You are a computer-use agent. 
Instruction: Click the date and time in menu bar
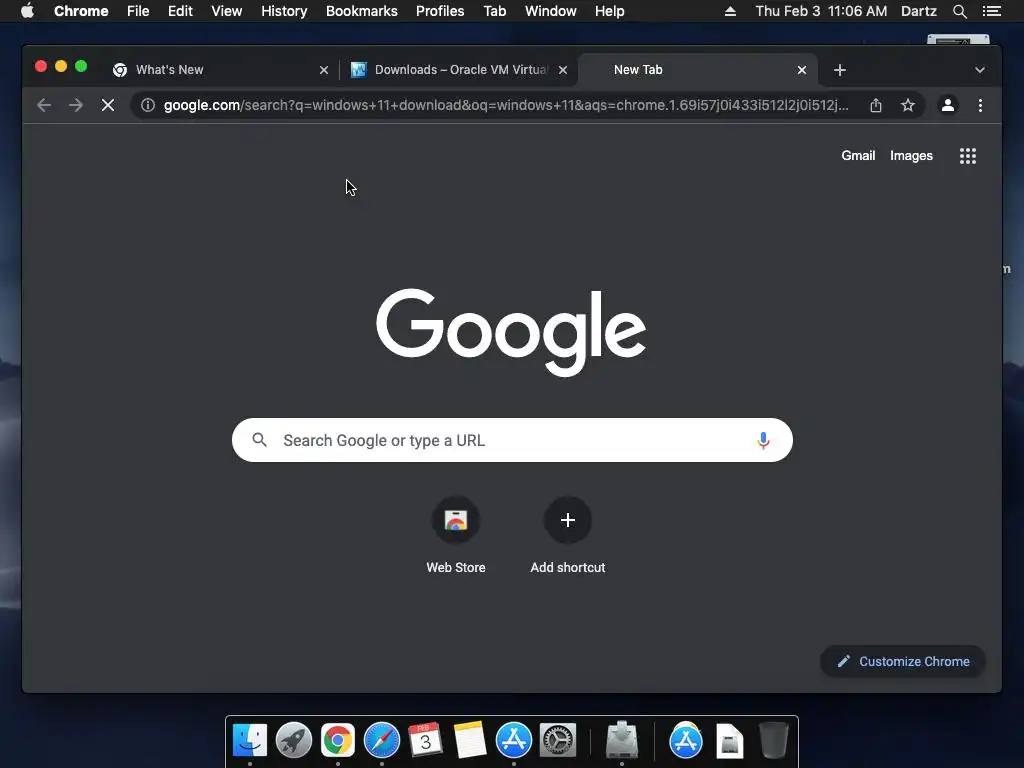coord(821,11)
